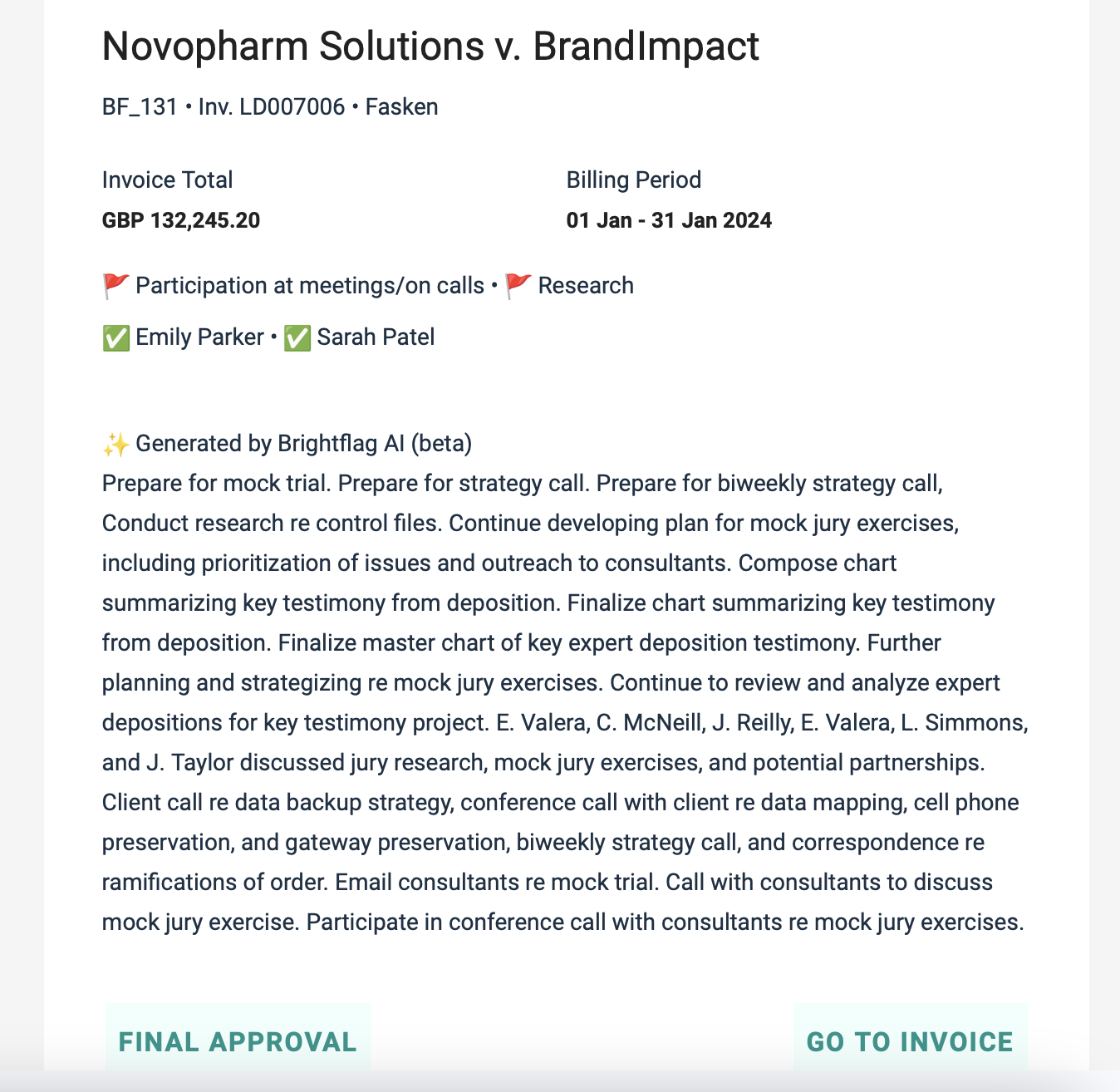
Task: Click approver name Emily Parker
Action: coord(200,337)
